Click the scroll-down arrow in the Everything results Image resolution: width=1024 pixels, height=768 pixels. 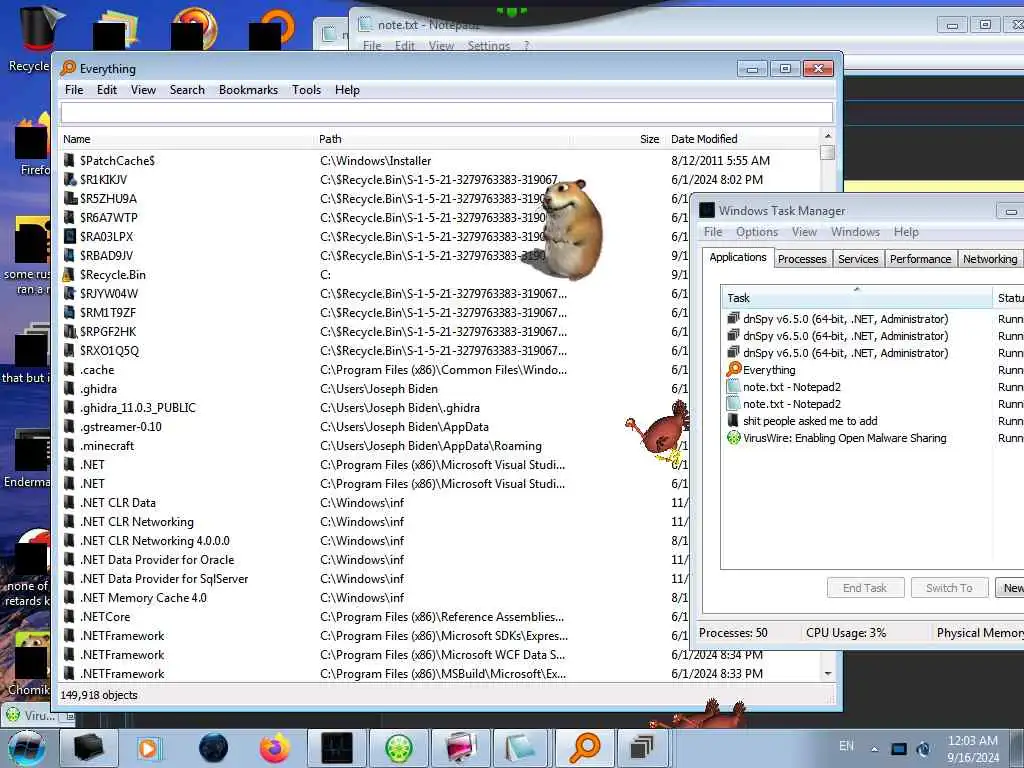coord(827,673)
